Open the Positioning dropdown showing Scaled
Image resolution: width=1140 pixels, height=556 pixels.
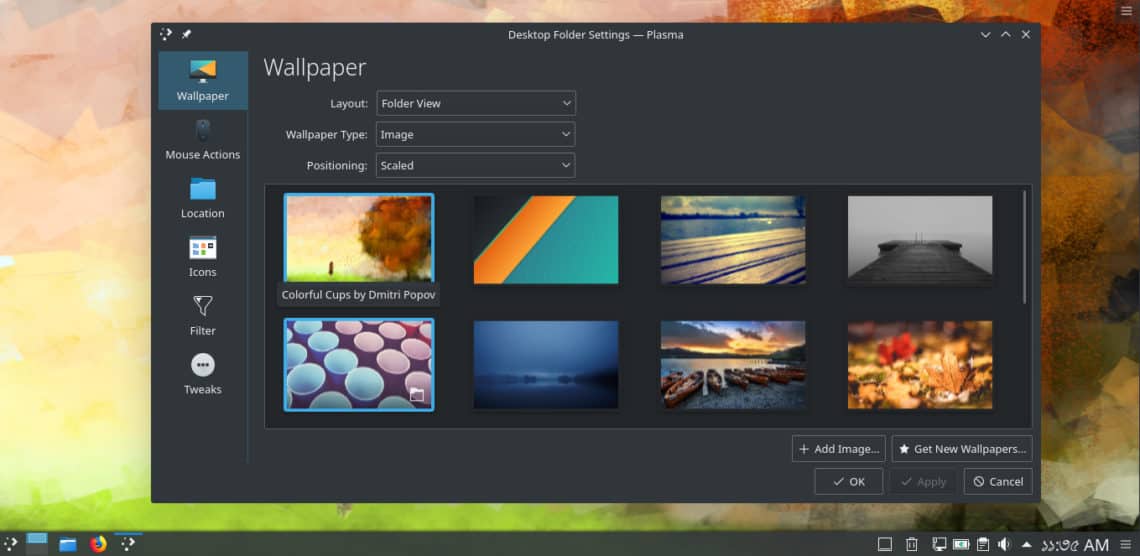(476, 166)
